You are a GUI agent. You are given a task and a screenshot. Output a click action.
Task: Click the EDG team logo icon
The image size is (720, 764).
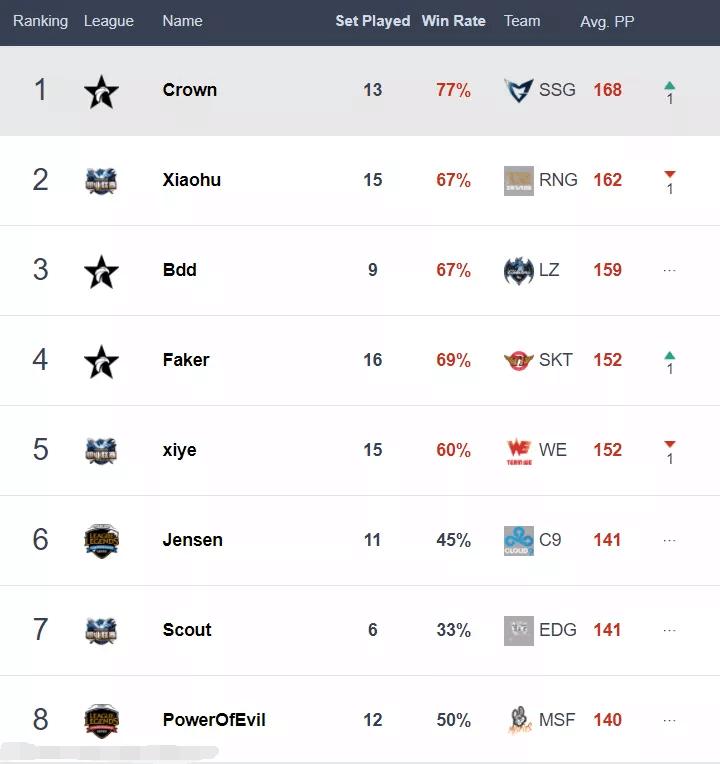click(519, 630)
